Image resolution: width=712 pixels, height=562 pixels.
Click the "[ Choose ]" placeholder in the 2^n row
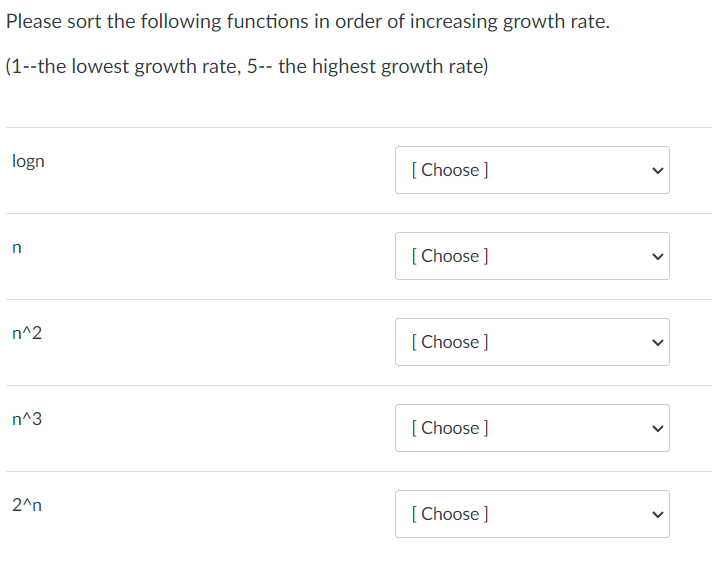click(x=450, y=514)
